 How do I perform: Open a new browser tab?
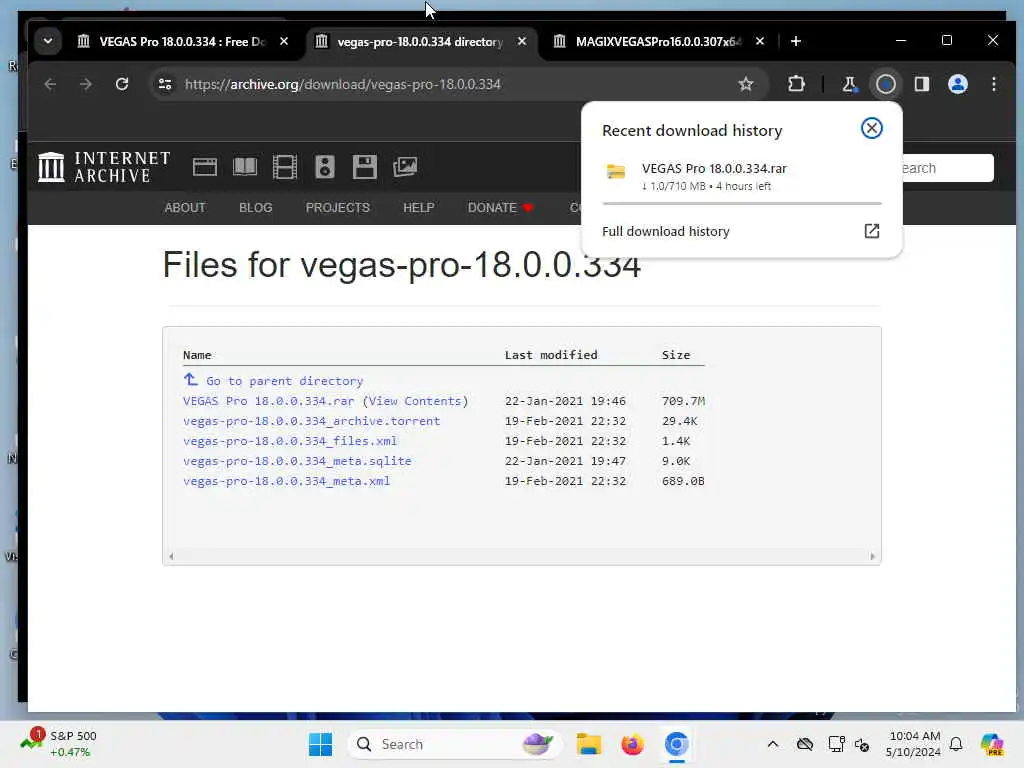pos(795,41)
